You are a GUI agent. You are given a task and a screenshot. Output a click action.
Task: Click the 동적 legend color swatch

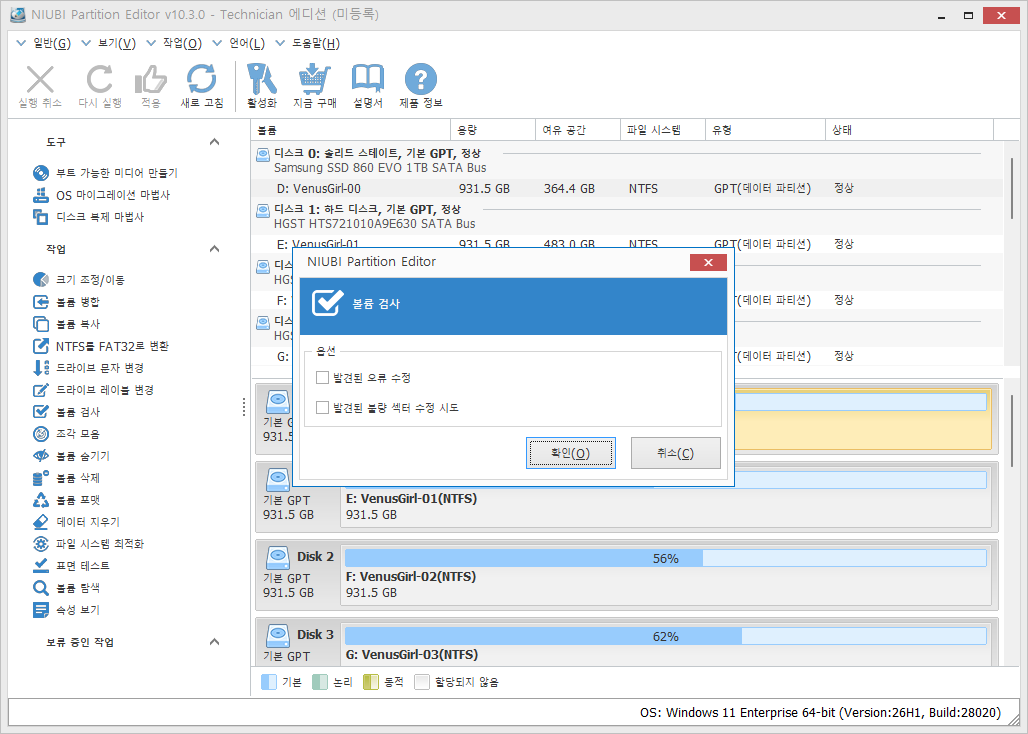coord(371,682)
